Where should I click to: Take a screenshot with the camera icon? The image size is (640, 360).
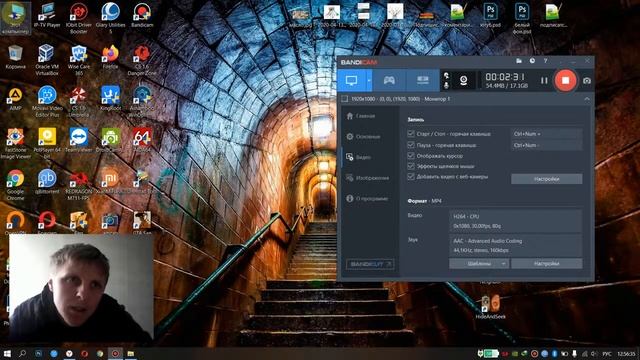click(x=587, y=81)
